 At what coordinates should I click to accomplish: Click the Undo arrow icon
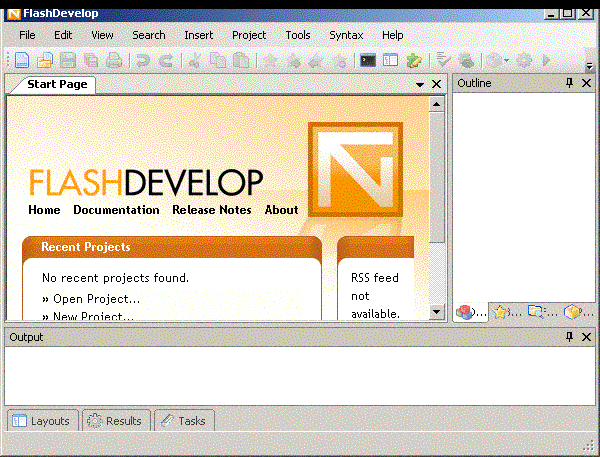tap(143, 60)
